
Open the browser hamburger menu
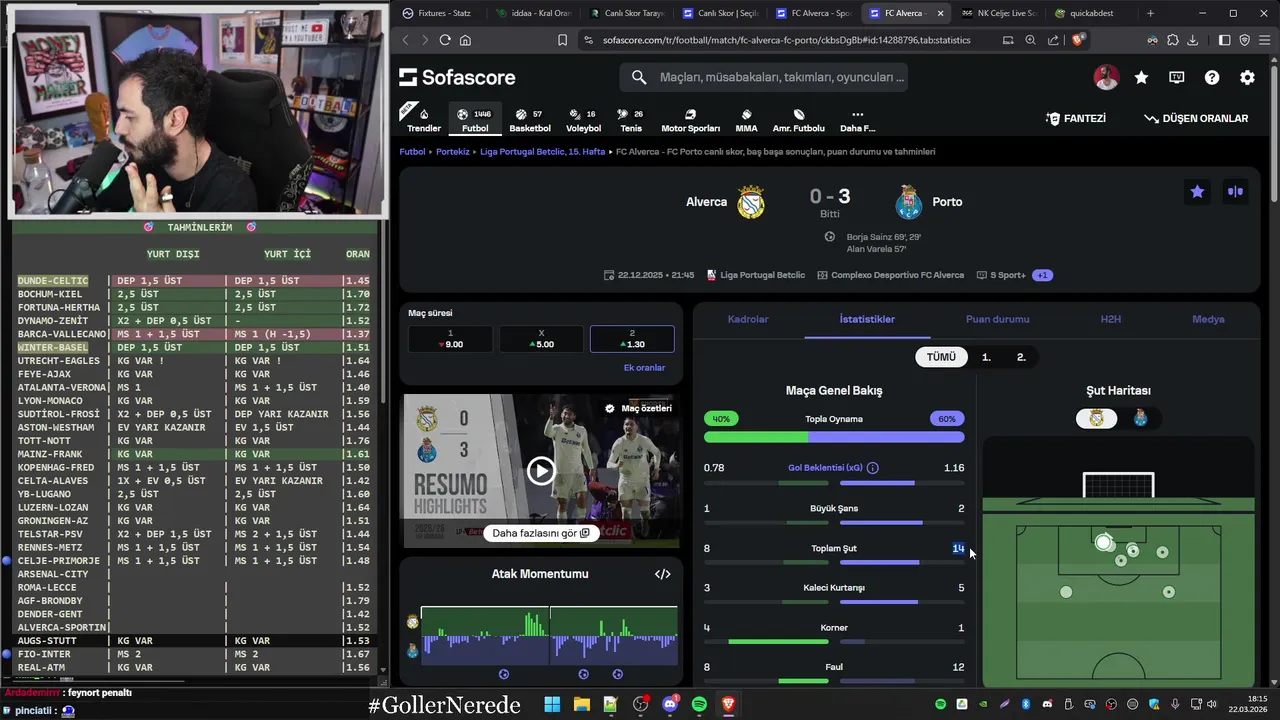[1265, 40]
